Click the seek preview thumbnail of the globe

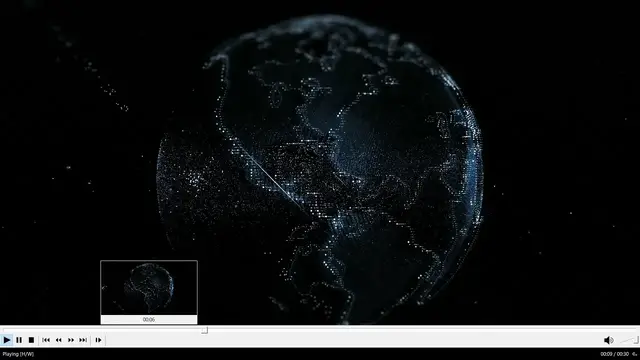point(149,288)
